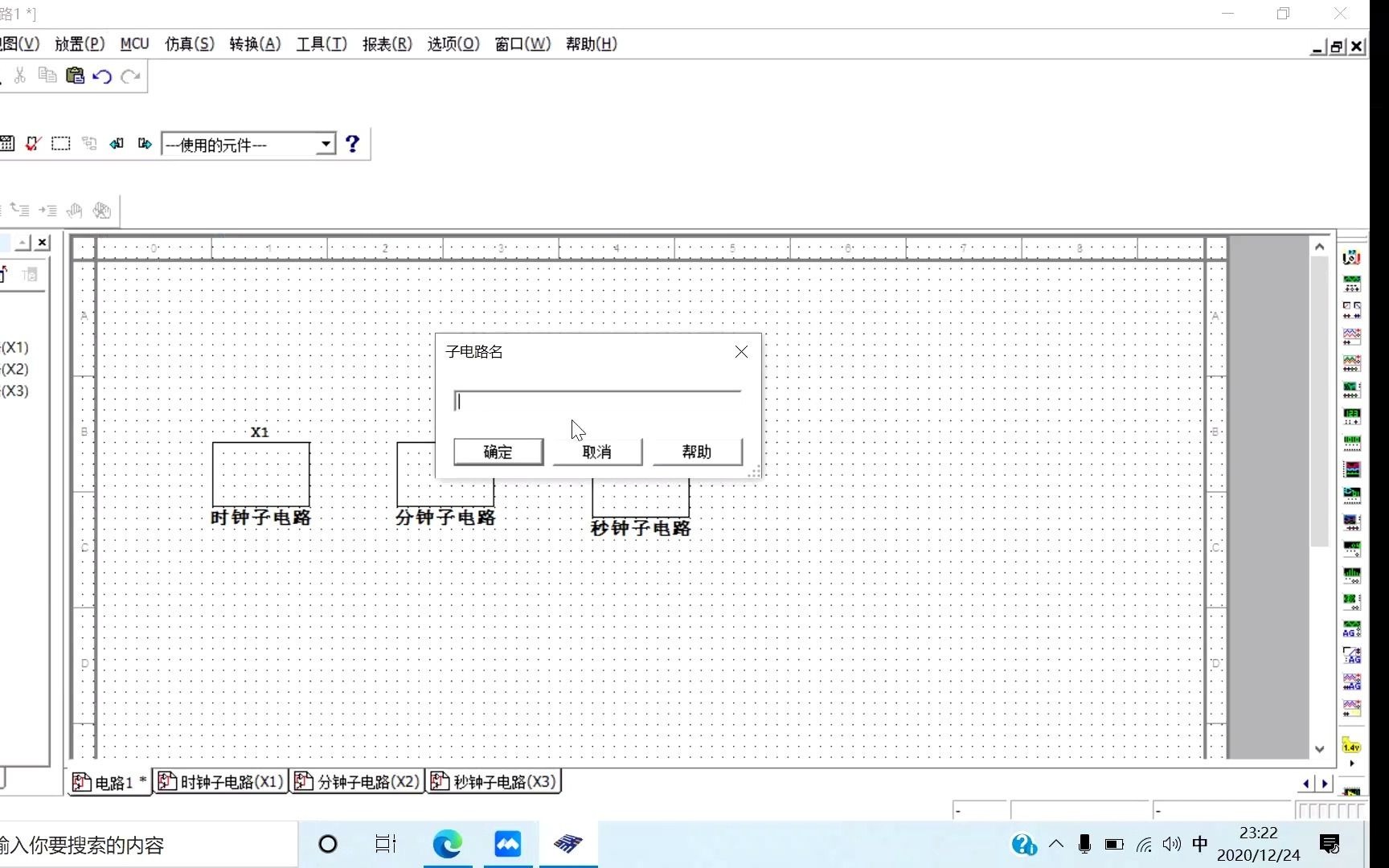Click the 秒钟子电路 label on canvas
Image resolution: width=1389 pixels, height=868 pixels.
tap(641, 528)
